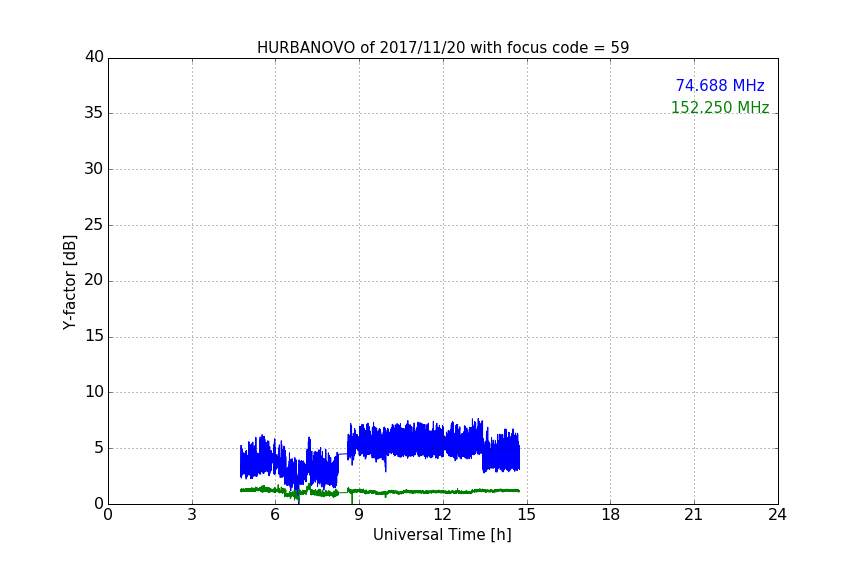This screenshot has height=576, width=864.
Task: Click the x-axis tick label 24
Action: point(777,515)
